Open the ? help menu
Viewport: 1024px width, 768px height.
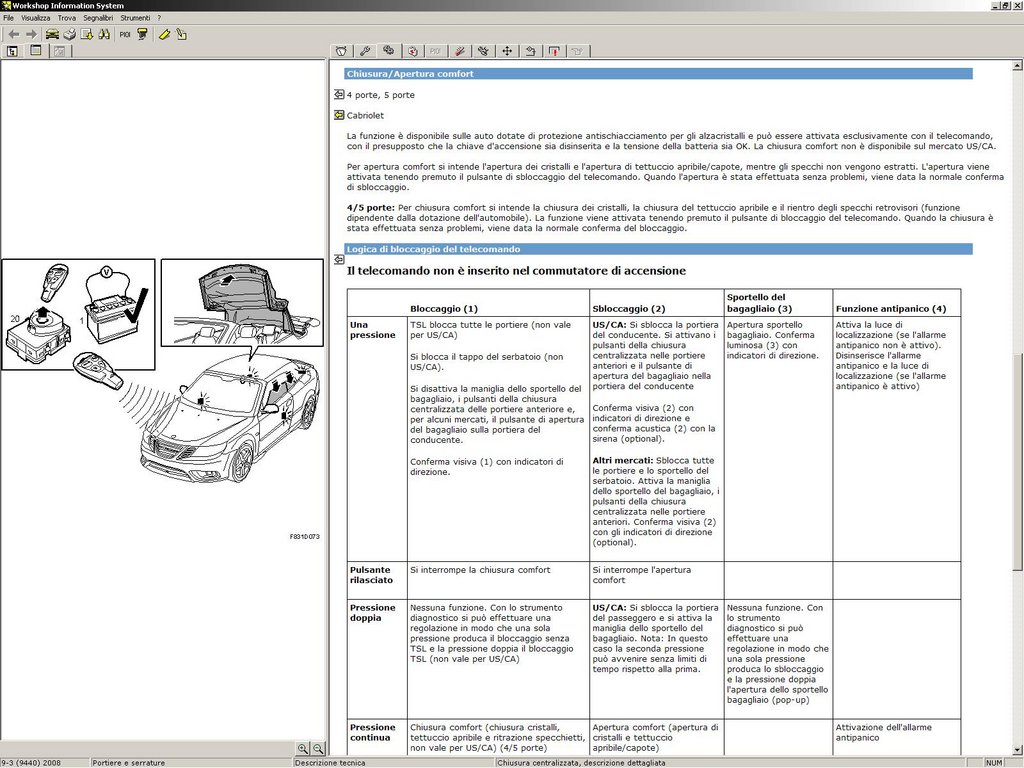[x=159, y=18]
